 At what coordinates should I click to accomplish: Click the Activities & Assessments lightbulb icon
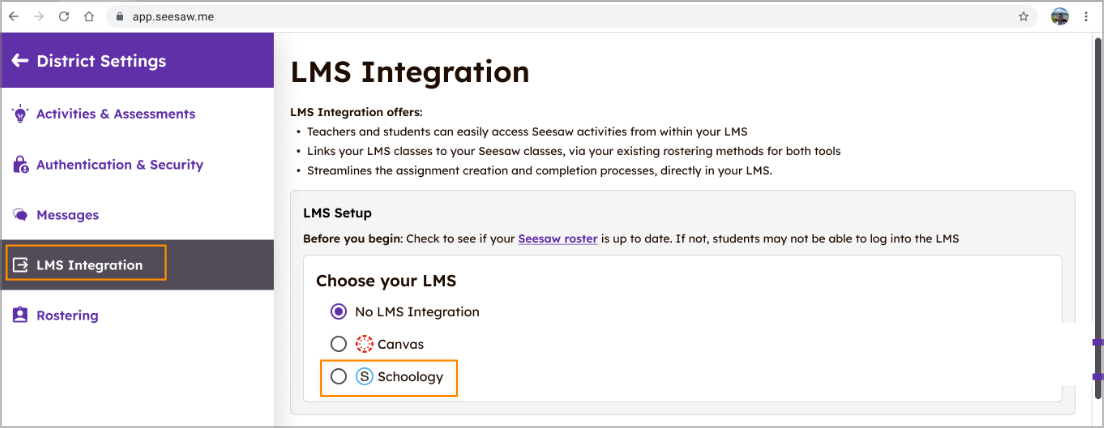pos(20,114)
